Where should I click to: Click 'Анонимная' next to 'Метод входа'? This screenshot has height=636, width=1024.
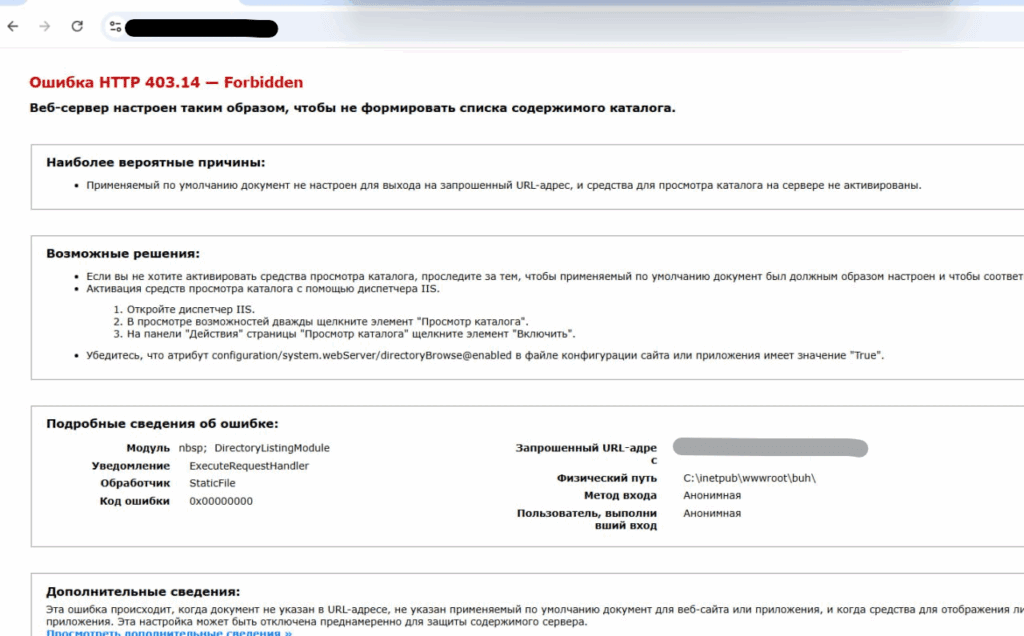(712, 496)
